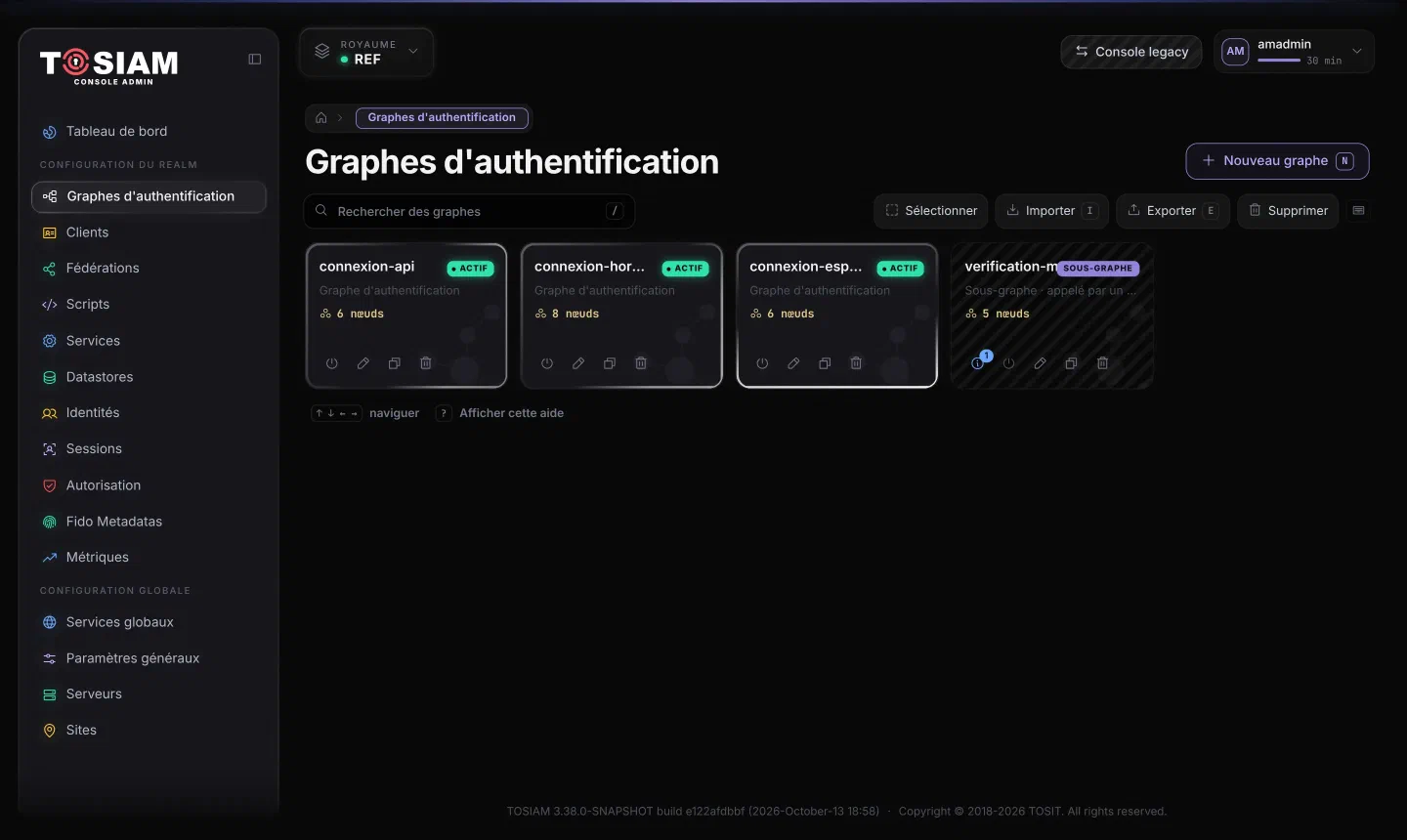The width and height of the screenshot is (1407, 840).
Task: Delete the verification sous-graphe
Action: (x=1102, y=363)
